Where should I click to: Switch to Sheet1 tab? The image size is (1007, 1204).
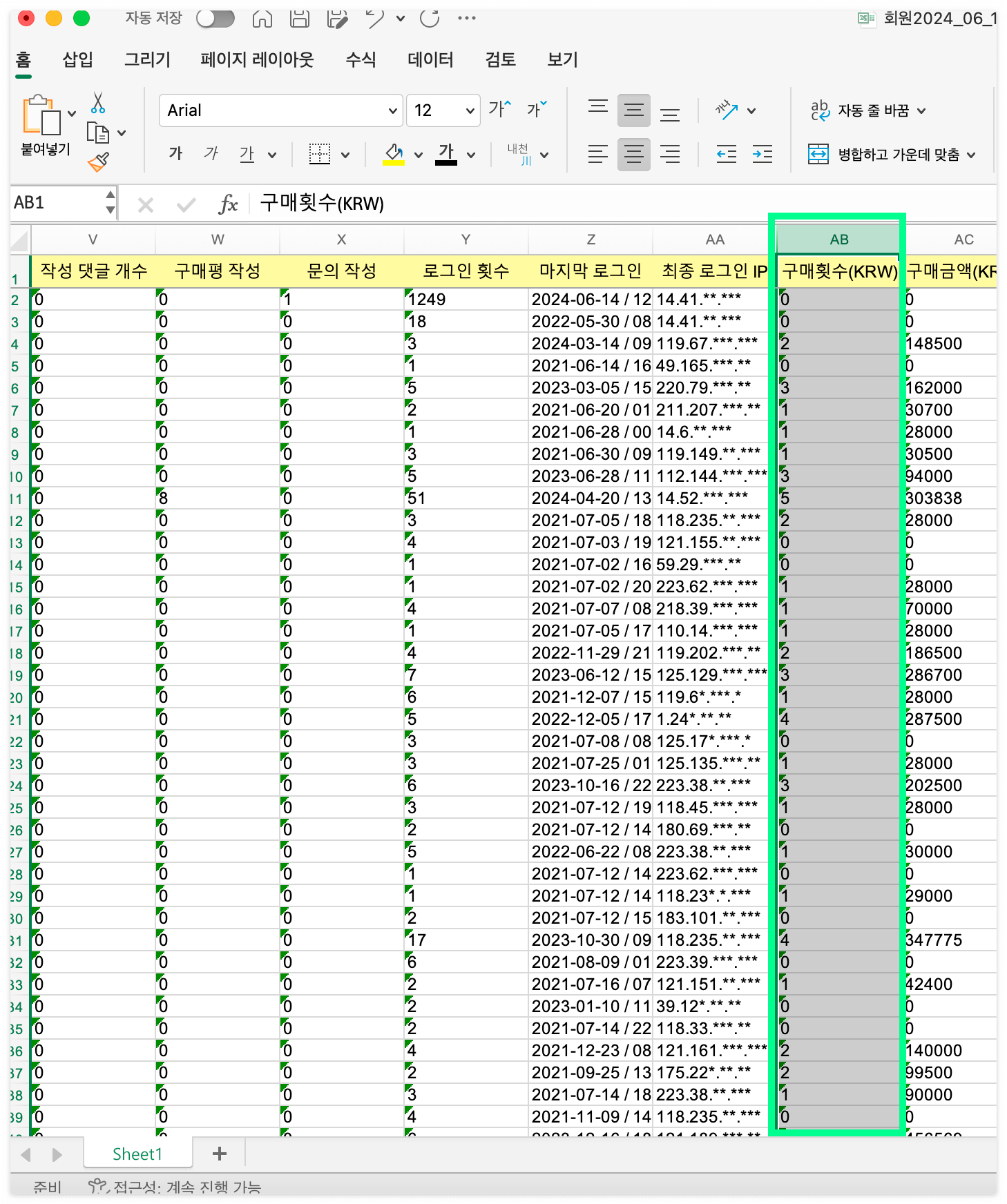click(x=137, y=1154)
